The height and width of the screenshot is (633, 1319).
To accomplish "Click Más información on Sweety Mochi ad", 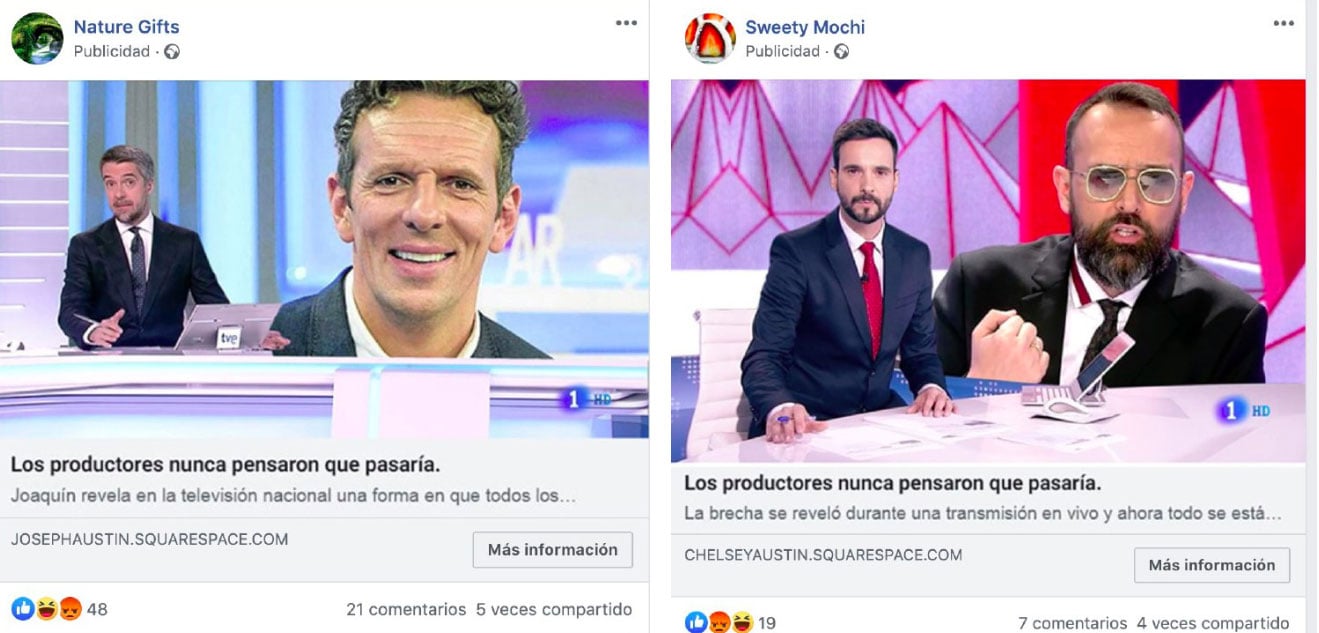I will pyautogui.click(x=1212, y=565).
